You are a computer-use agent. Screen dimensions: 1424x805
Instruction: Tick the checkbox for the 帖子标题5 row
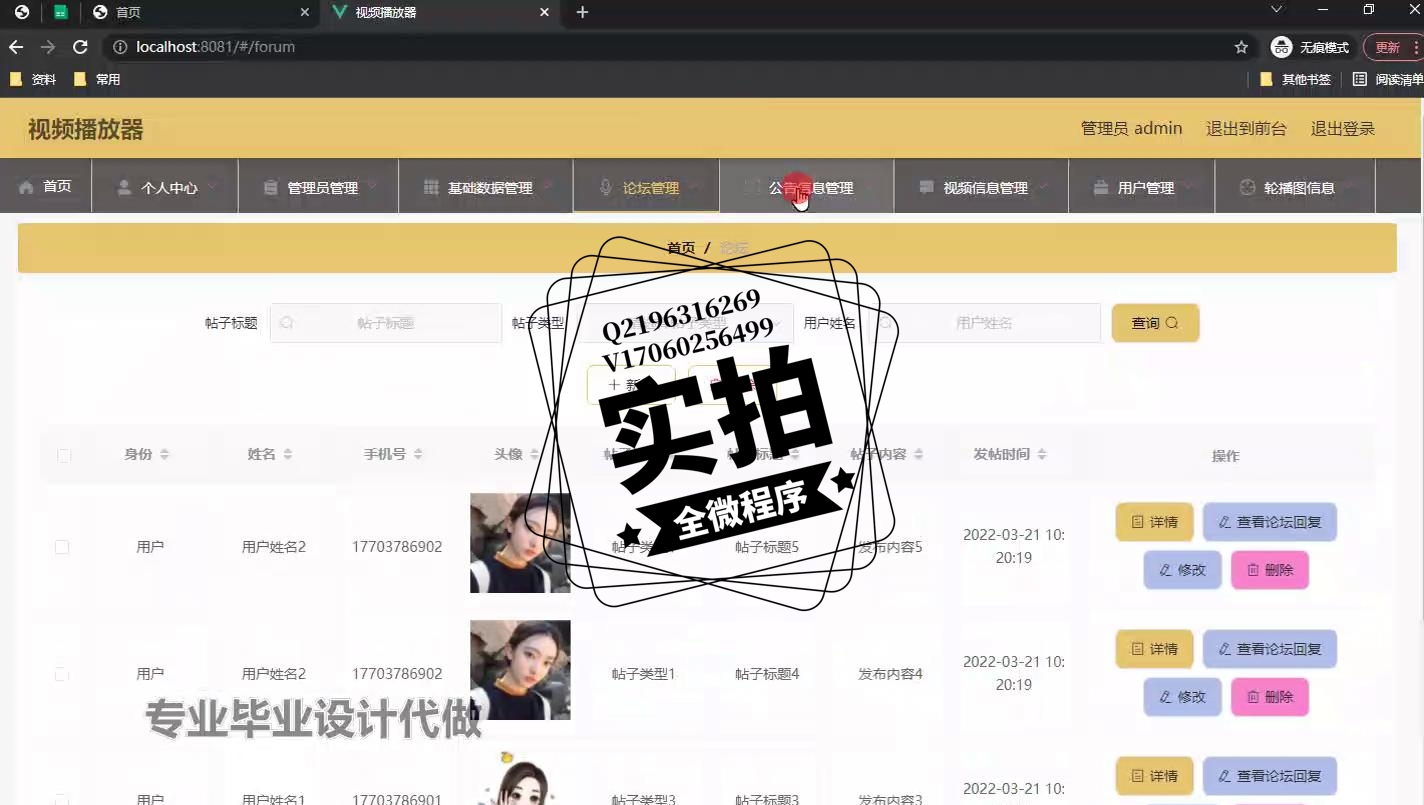[x=62, y=547]
